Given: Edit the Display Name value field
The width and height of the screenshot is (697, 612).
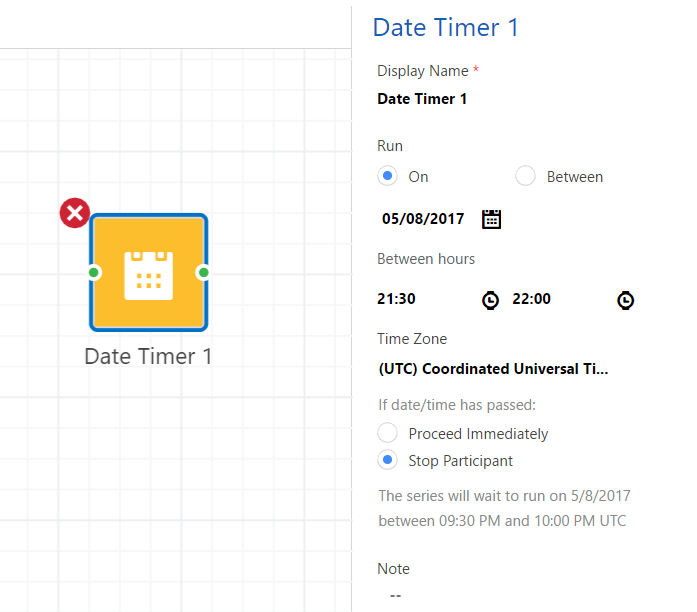Looking at the screenshot, I should [x=422, y=99].
